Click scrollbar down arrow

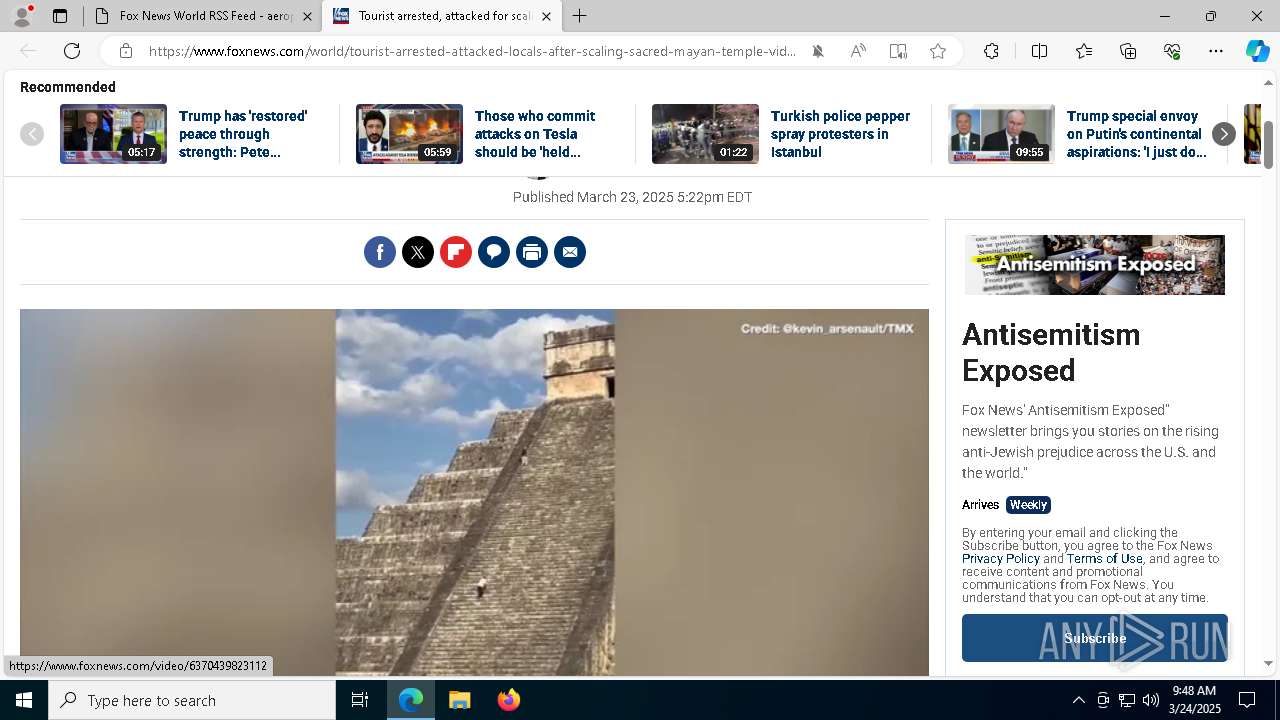point(1268,663)
